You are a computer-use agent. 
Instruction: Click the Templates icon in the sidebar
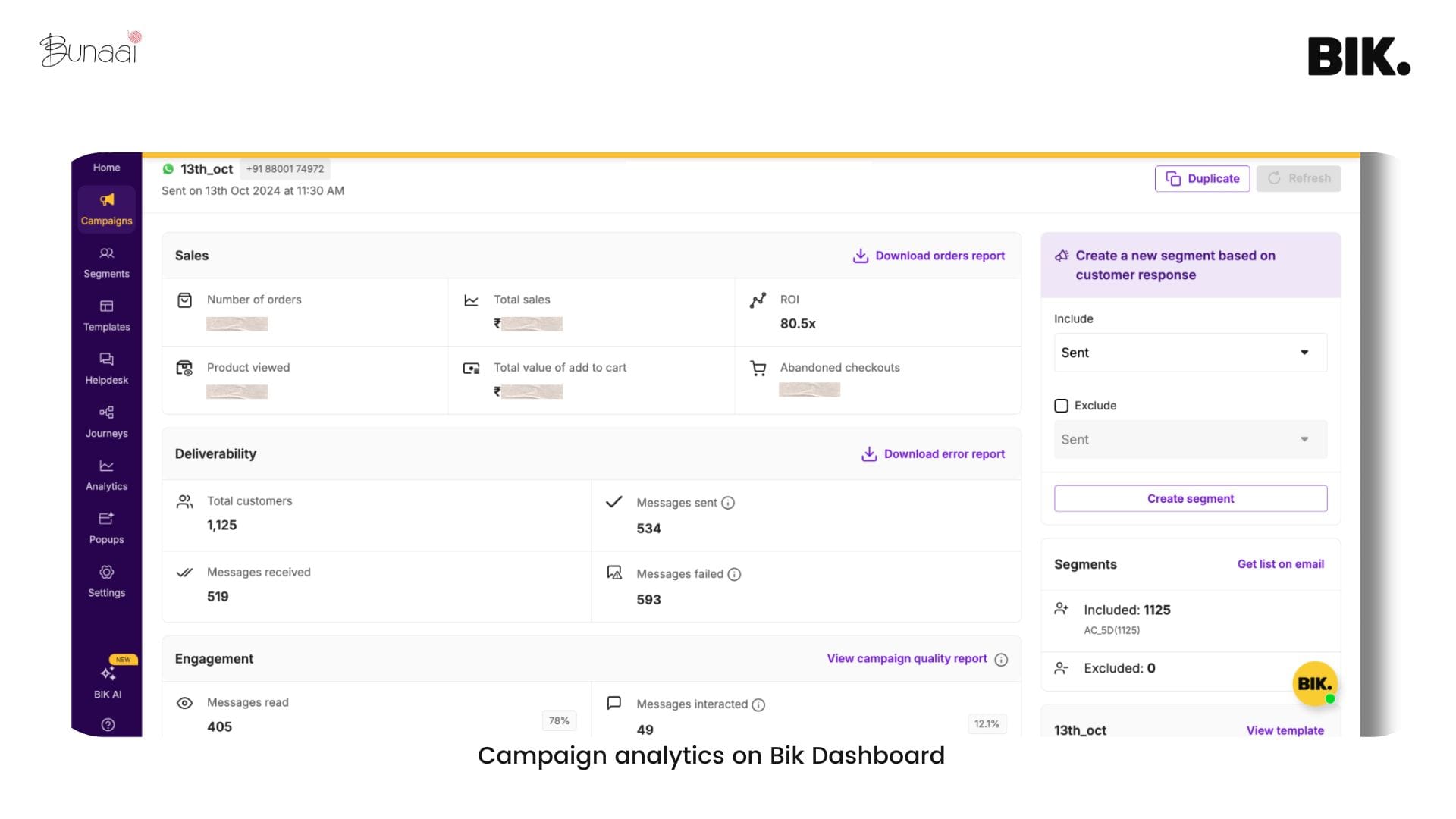106,306
